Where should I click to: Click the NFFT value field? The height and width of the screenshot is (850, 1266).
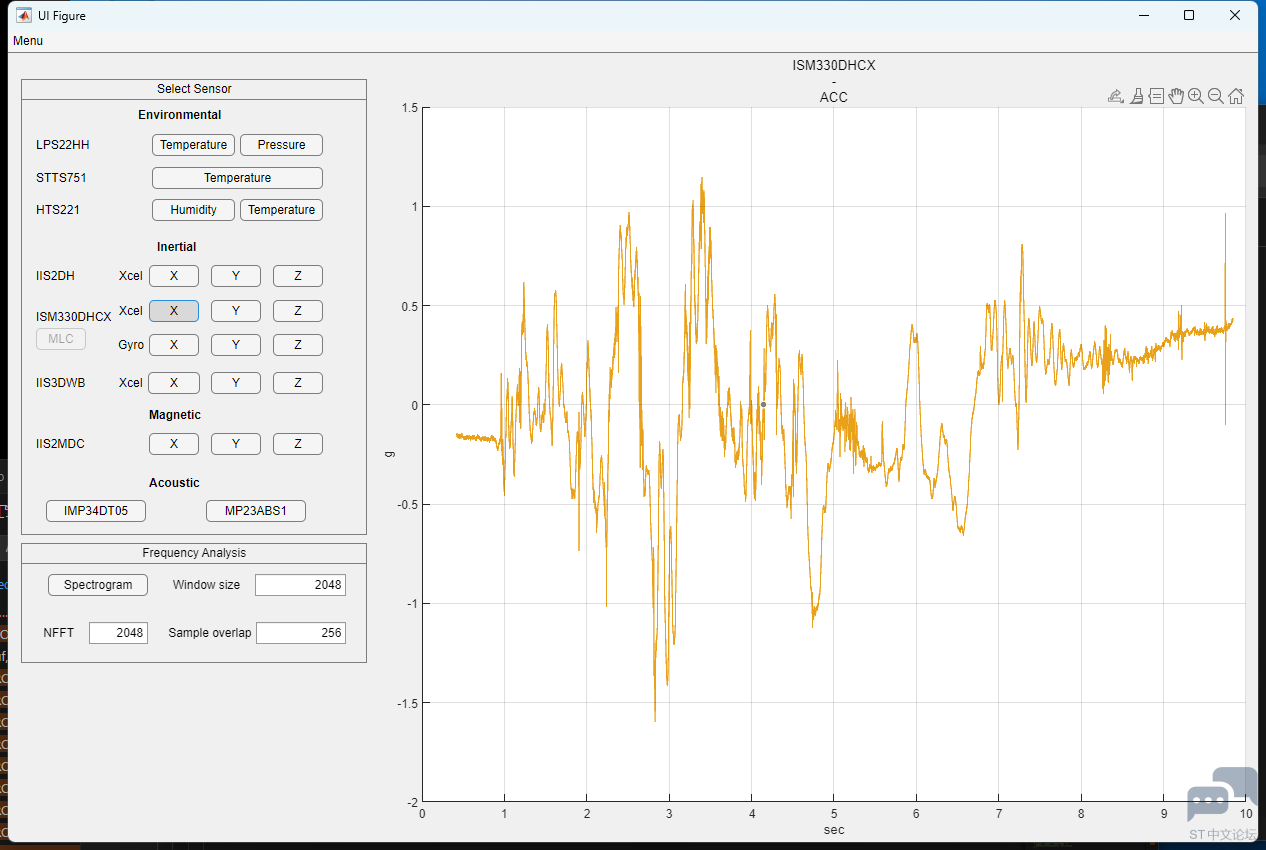point(118,633)
